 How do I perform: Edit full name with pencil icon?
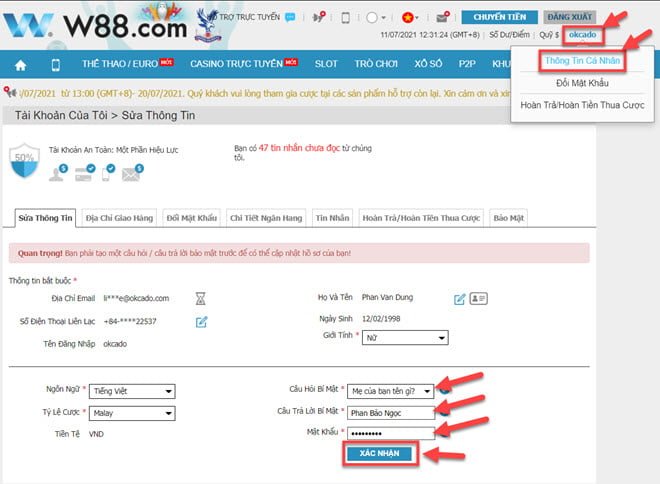coord(460,299)
